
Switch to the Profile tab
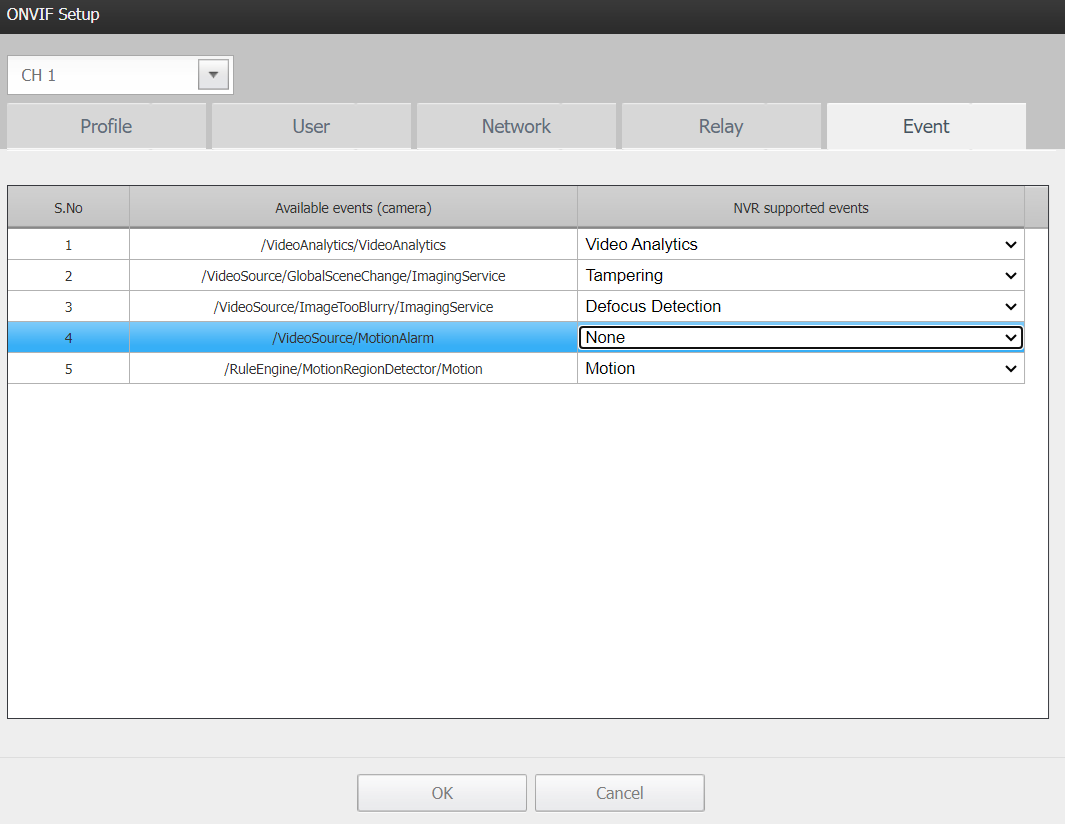click(106, 126)
